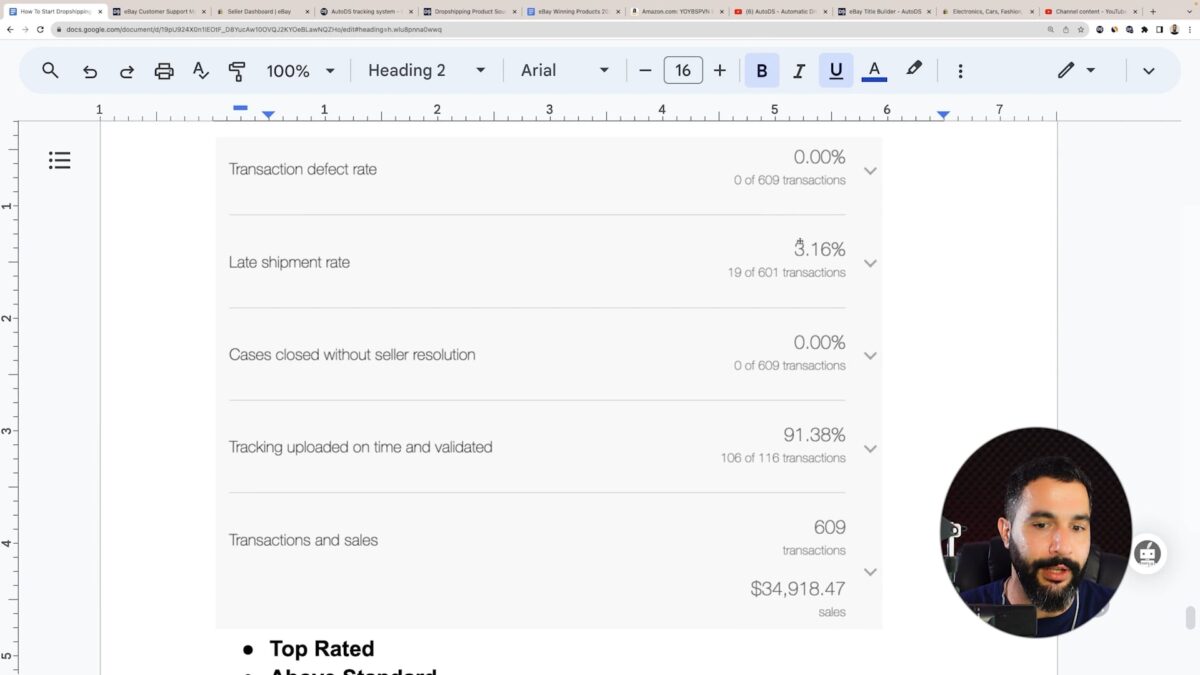Redo the last undone edit
Viewport: 1200px width, 675px height.
tap(127, 71)
